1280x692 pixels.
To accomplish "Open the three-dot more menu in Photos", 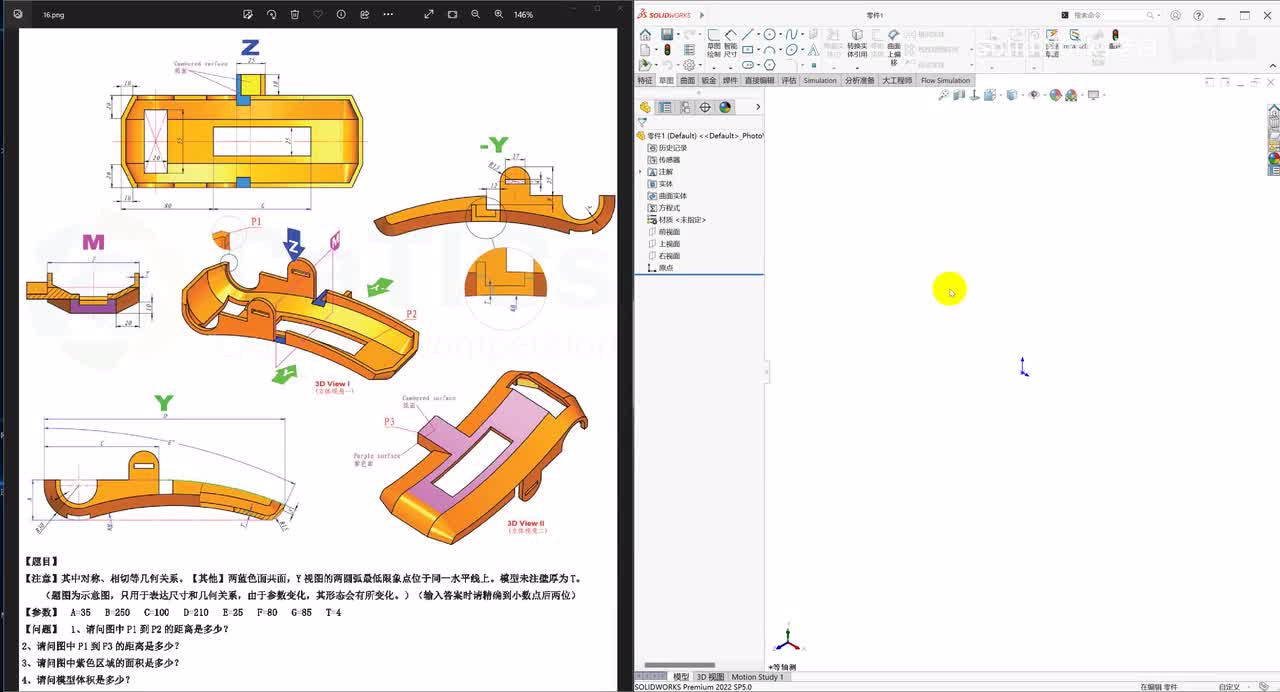I will [388, 15].
